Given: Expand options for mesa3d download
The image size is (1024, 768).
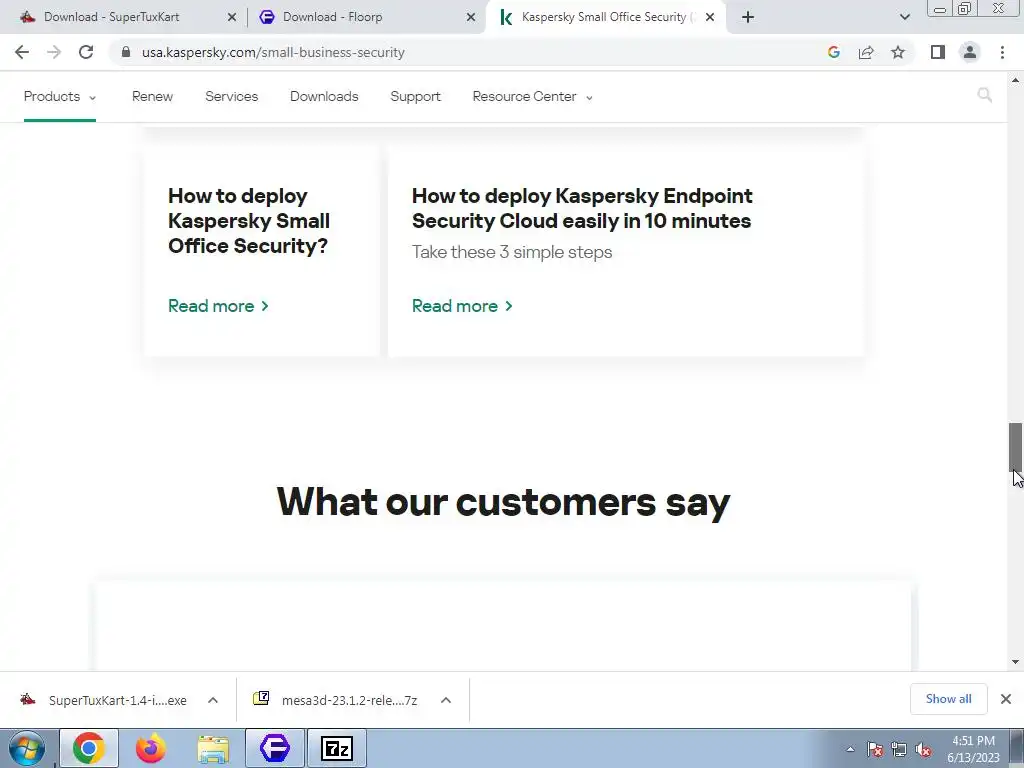Looking at the screenshot, I should (446, 700).
